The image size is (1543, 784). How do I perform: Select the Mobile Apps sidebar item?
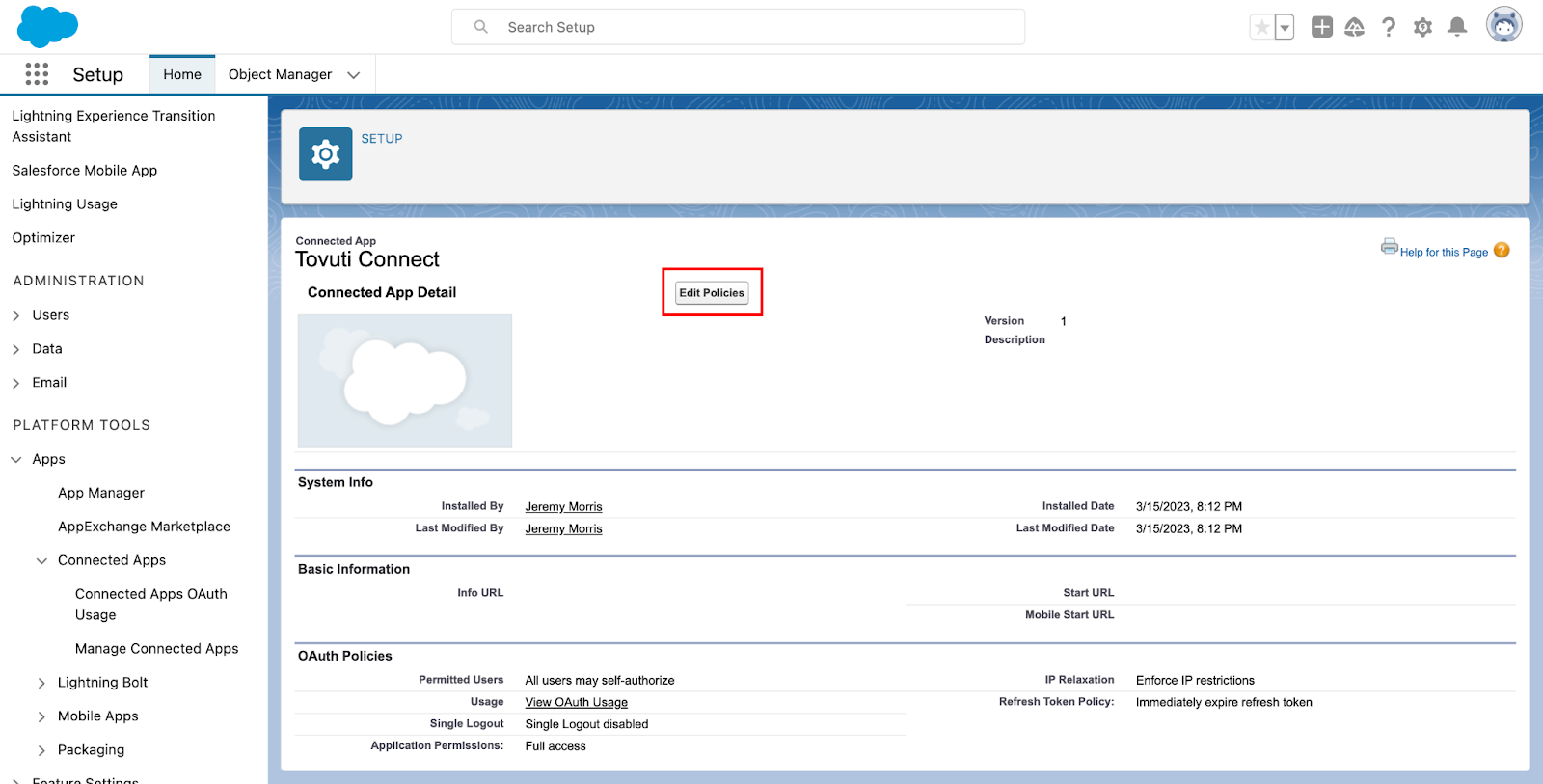pos(98,716)
